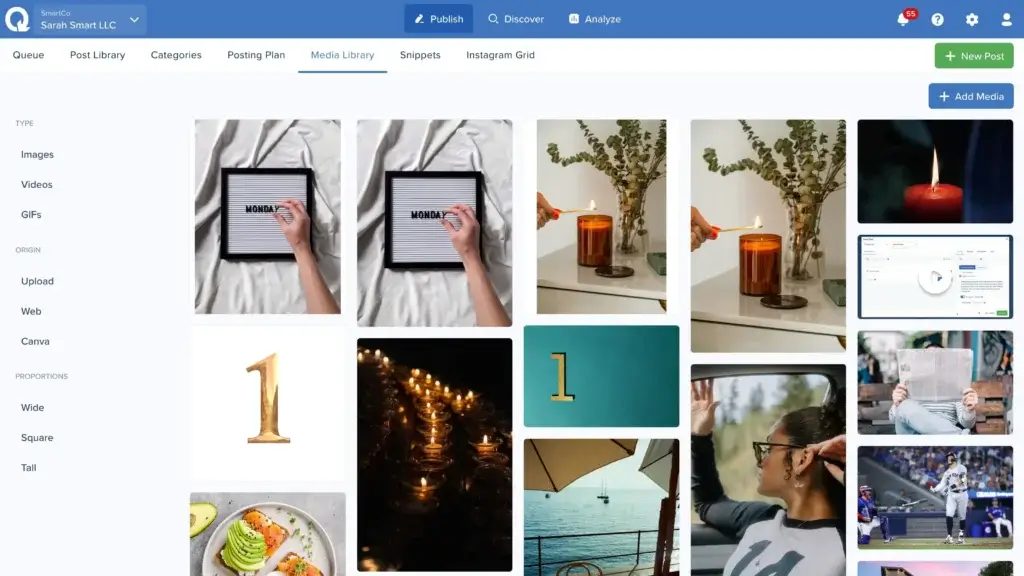Go to the Analyze section
Image resolution: width=1024 pixels, height=576 pixels.
[x=594, y=19]
